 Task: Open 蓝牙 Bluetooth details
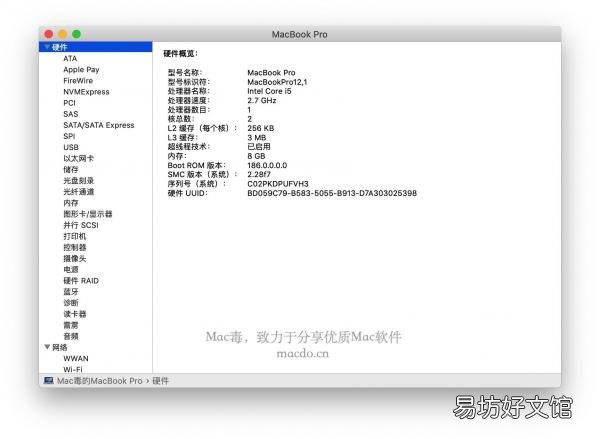[x=71, y=292]
